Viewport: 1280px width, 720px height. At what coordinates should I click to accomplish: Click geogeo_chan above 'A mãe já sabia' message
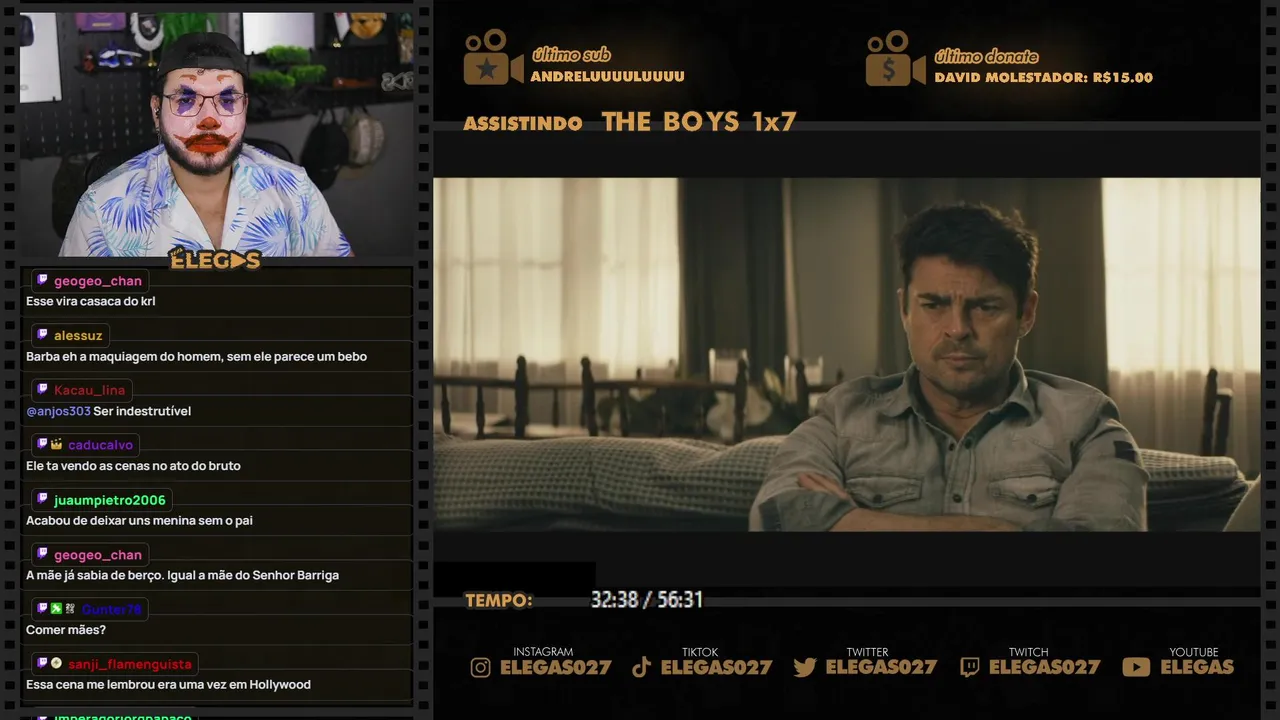(x=98, y=555)
